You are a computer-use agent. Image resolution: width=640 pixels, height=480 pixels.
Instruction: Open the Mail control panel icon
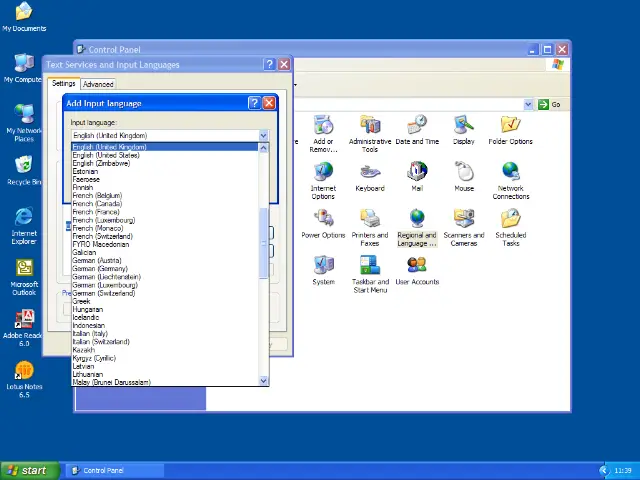point(417,174)
